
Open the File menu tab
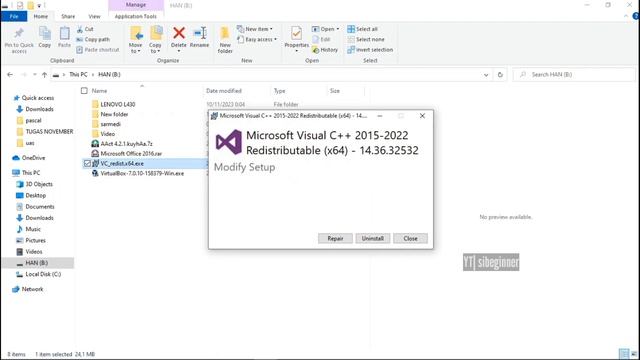point(14,16)
